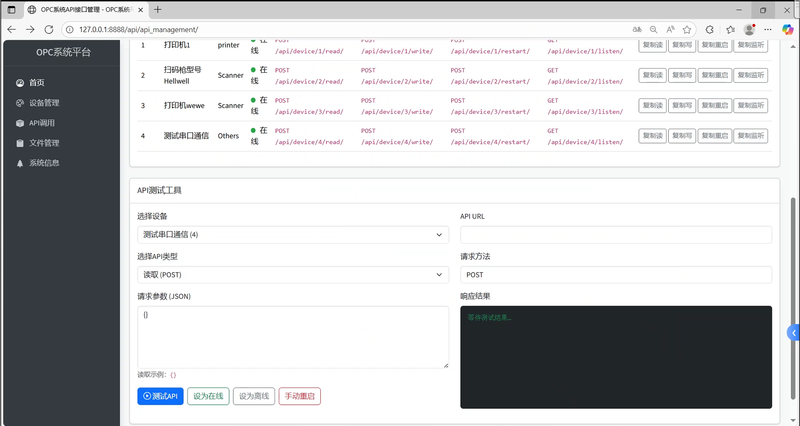Open a new browser tab with plus button
Screen dimensions: 800x426
click(x=157, y=9)
